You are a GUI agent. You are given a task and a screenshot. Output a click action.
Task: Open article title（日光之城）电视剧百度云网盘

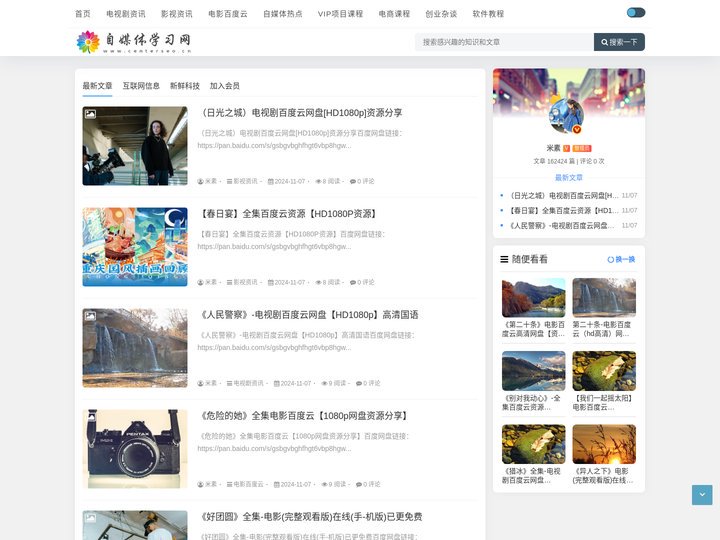click(300, 112)
